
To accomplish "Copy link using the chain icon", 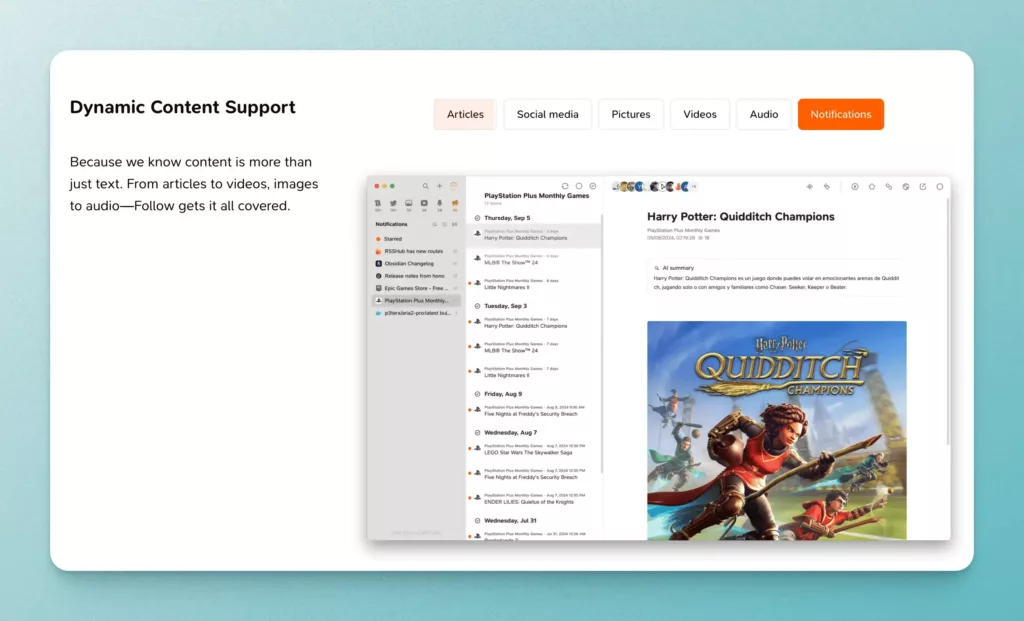I will tap(889, 187).
